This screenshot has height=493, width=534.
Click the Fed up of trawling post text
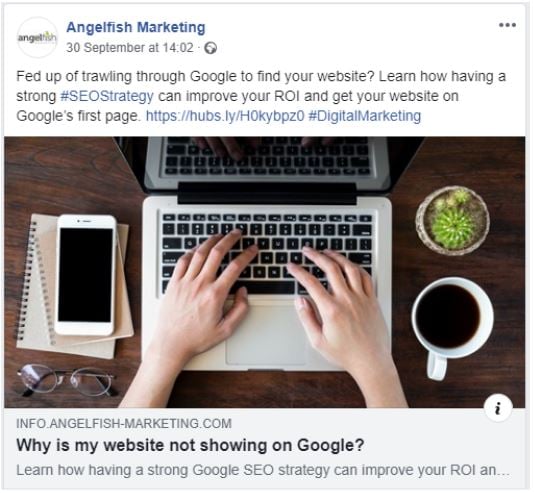(261, 96)
